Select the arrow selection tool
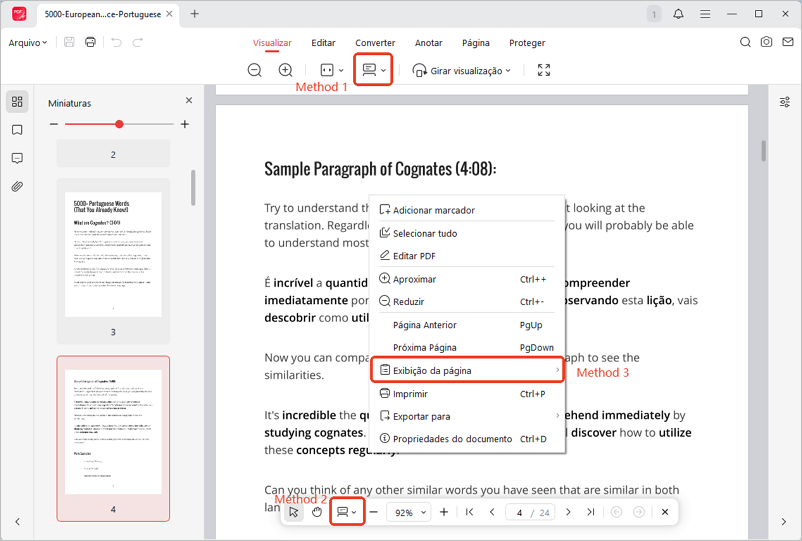Viewport: 802px width, 541px height. (x=294, y=512)
